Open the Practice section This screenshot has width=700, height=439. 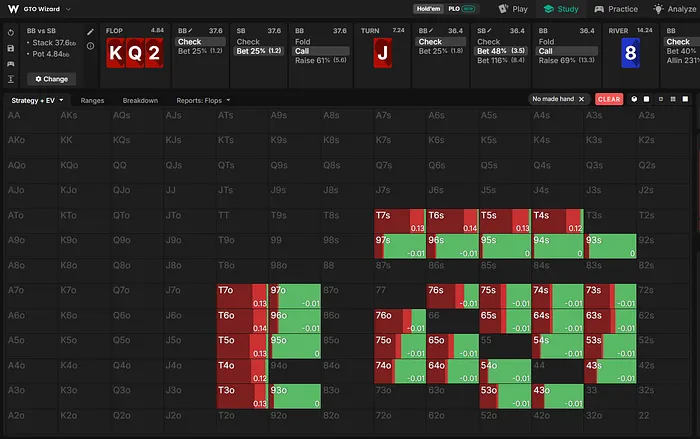(x=616, y=9)
